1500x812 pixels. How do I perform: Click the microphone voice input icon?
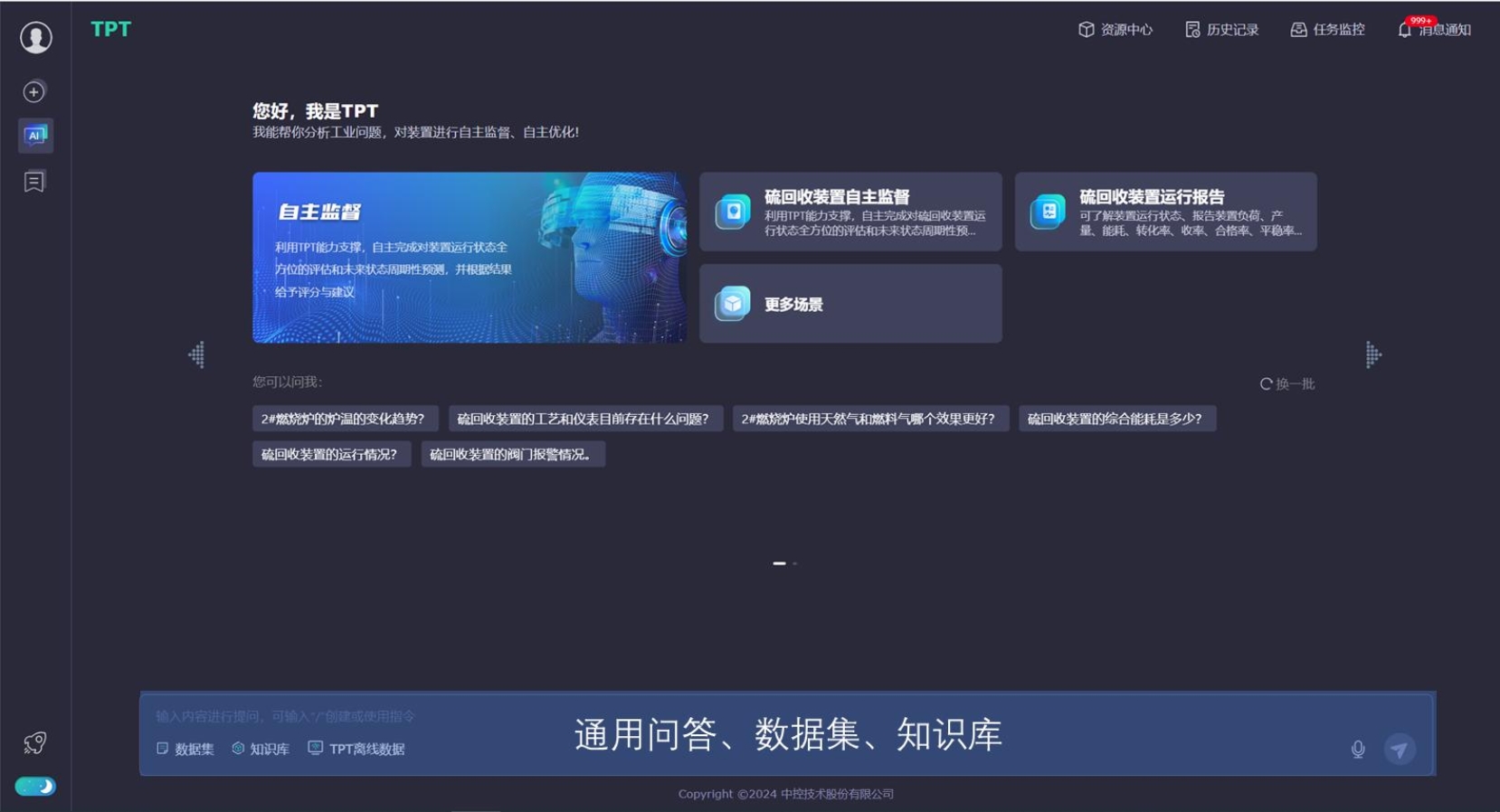pyautogui.click(x=1357, y=749)
